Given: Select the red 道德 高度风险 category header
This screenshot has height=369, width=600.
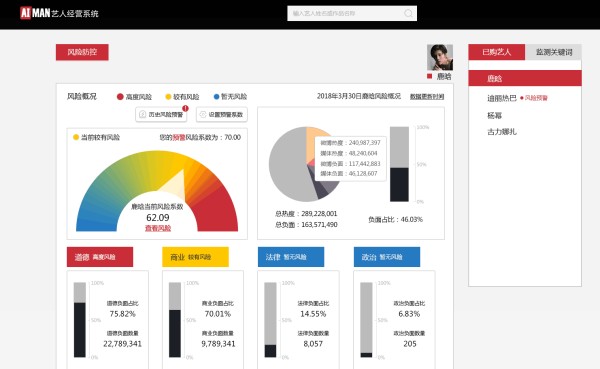Looking at the screenshot, I should 100,257.
